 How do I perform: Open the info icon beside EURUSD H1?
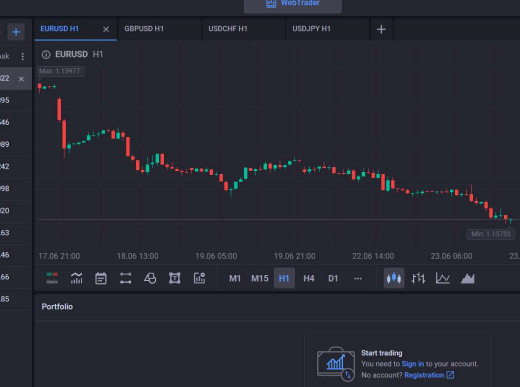coord(46,54)
